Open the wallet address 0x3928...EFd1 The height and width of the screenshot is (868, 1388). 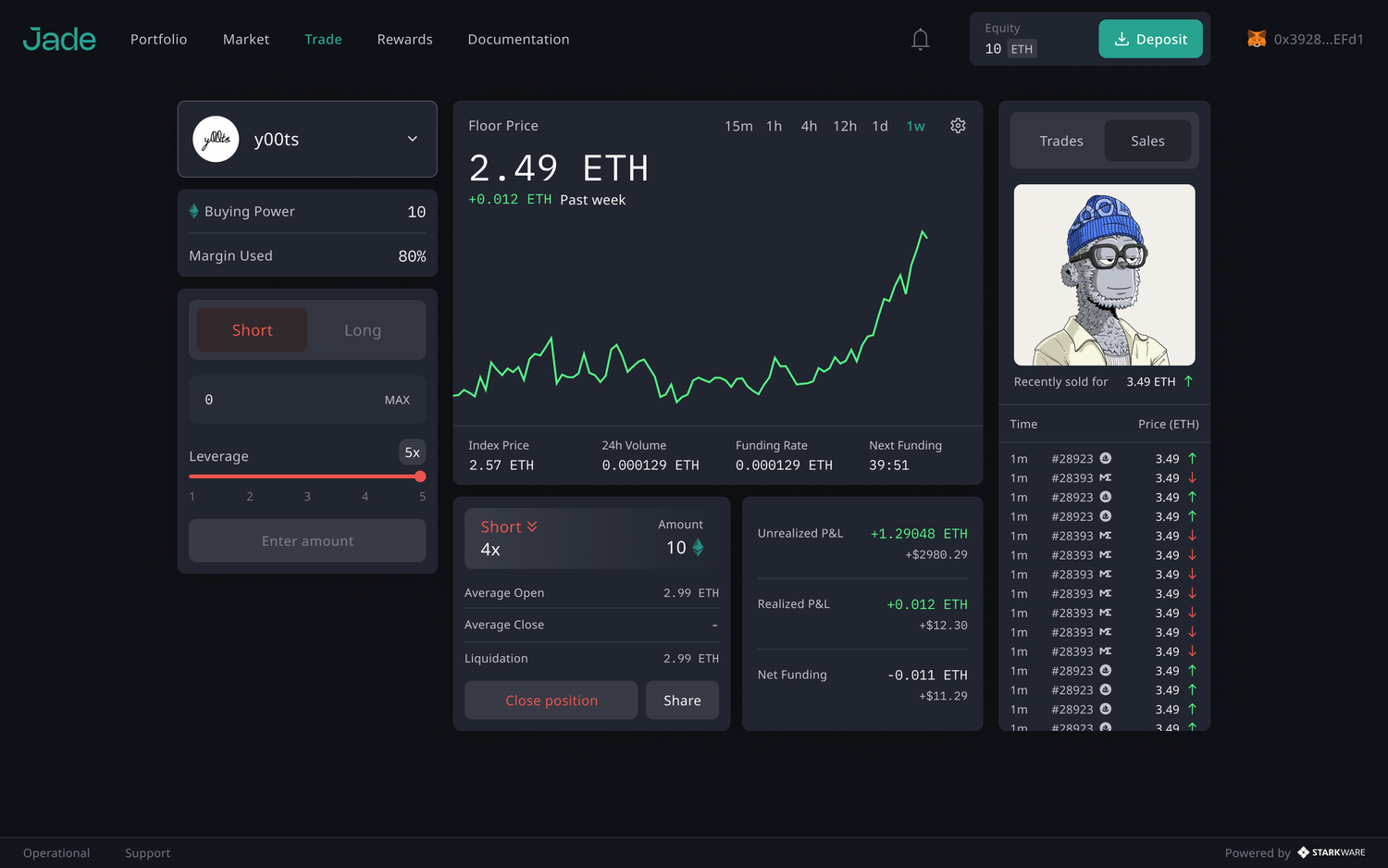coord(1318,39)
